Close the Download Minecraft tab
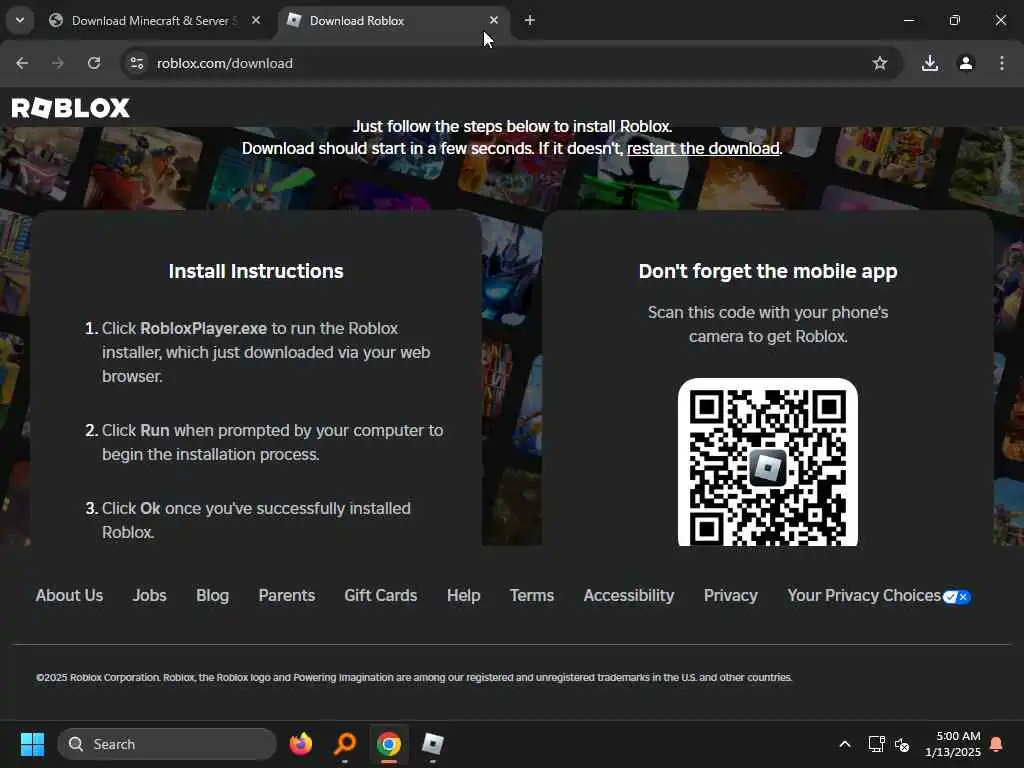The height and width of the screenshot is (768, 1024). (x=256, y=20)
